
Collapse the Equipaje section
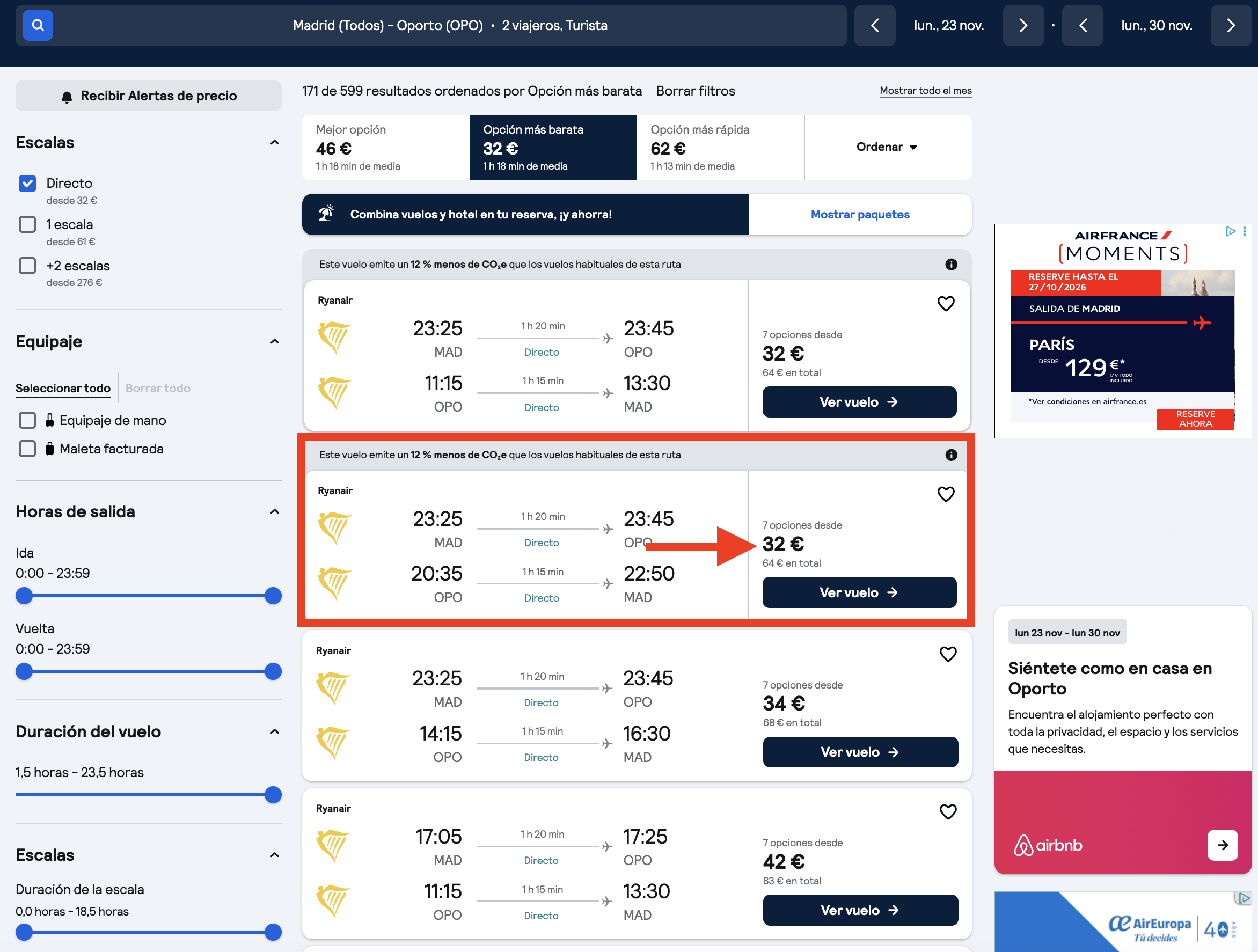[x=275, y=341]
